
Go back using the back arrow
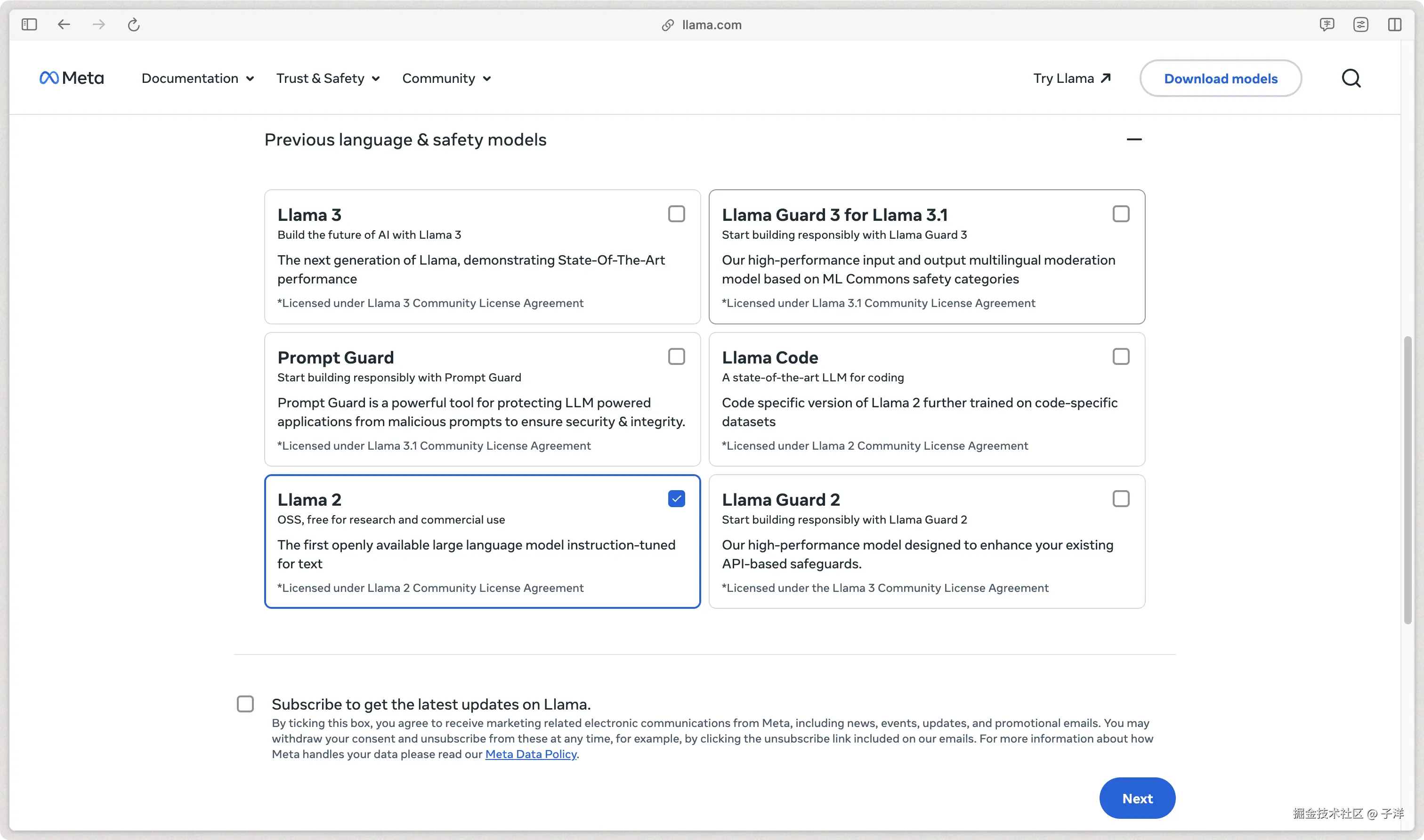pyautogui.click(x=64, y=24)
